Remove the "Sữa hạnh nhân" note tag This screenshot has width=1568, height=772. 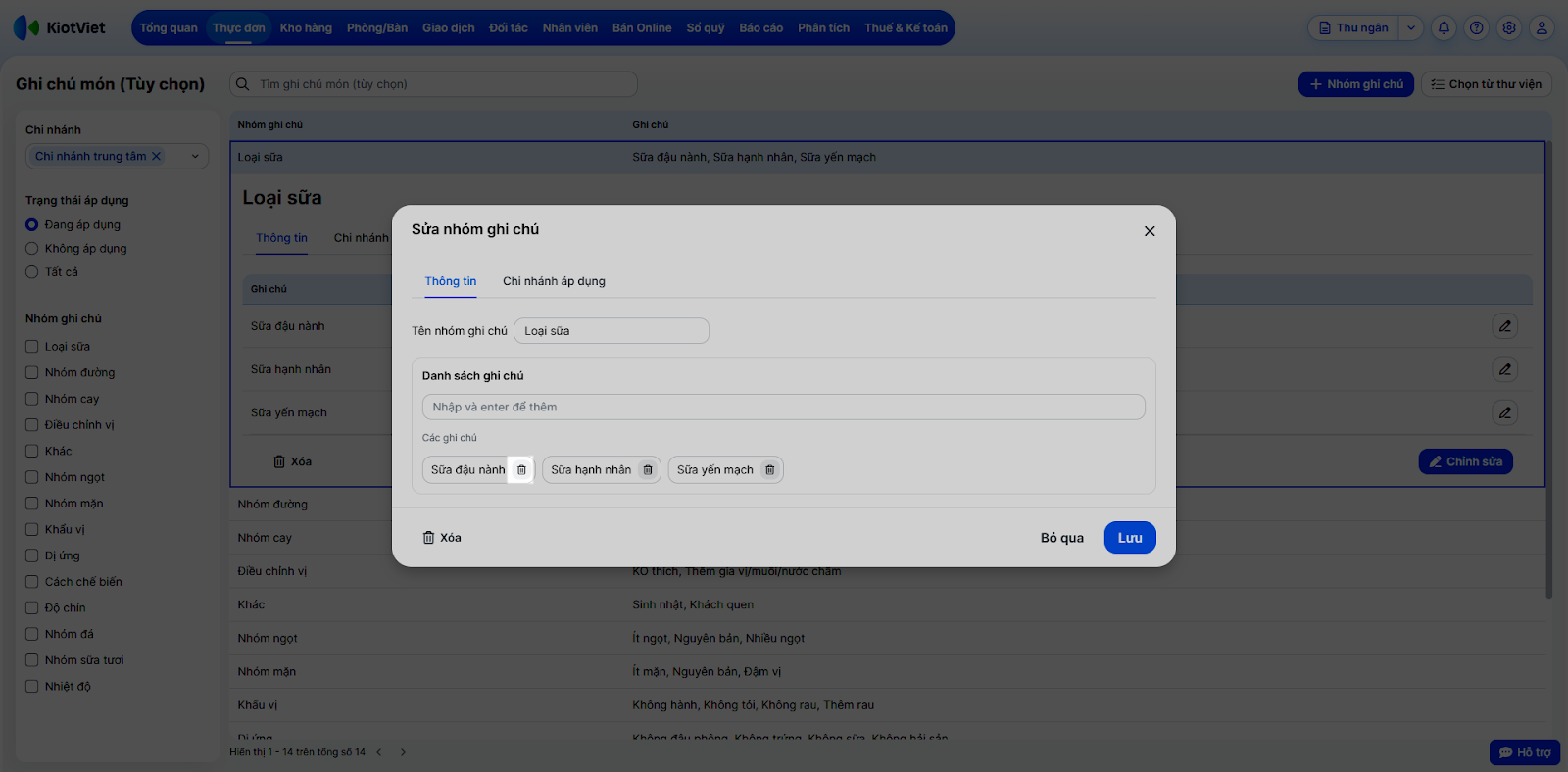click(648, 470)
